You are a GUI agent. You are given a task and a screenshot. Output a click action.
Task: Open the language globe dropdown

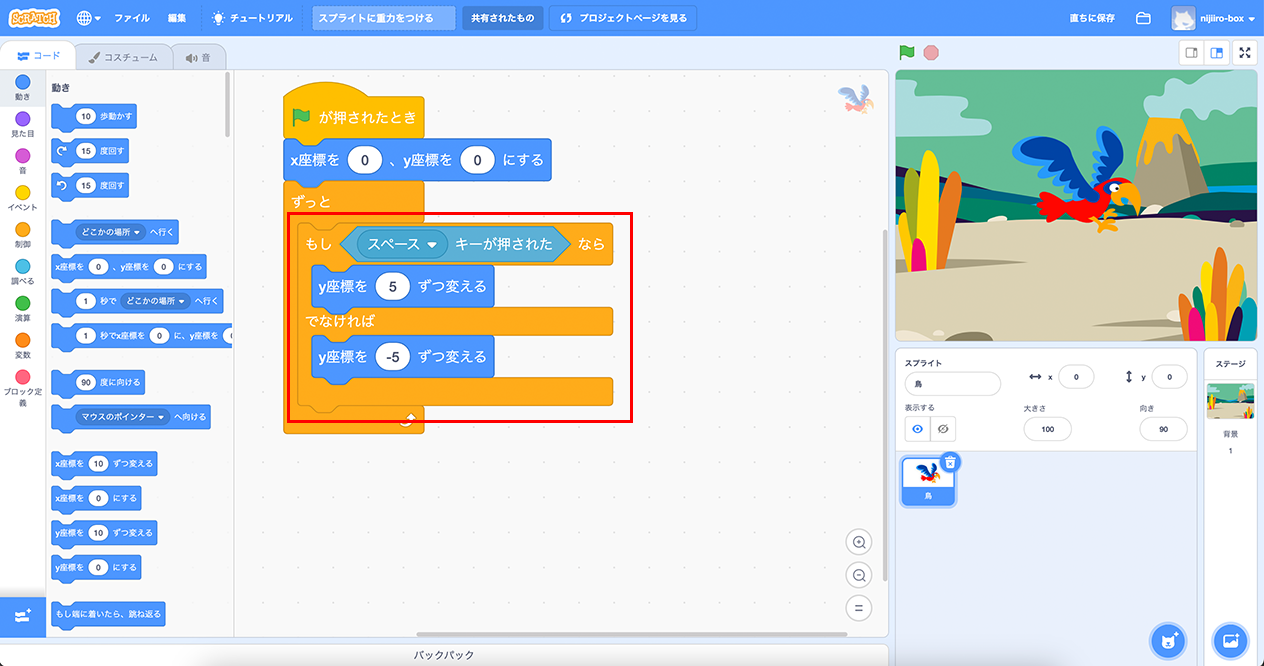pos(89,18)
